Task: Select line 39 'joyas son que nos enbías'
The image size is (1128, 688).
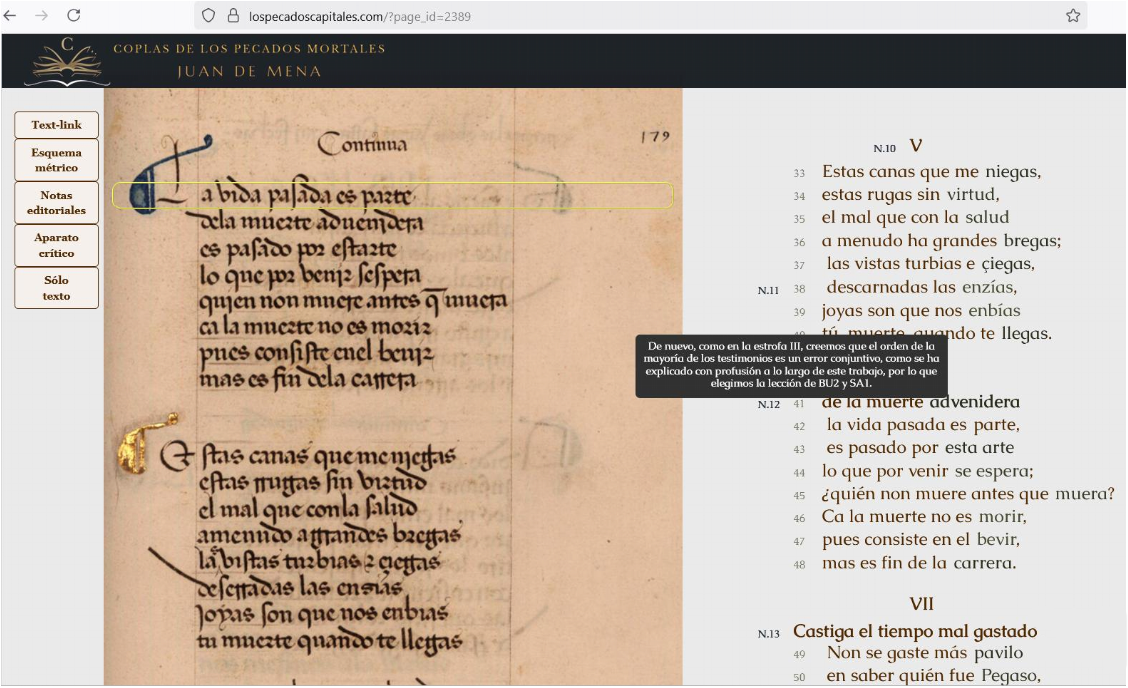Action: tap(921, 310)
